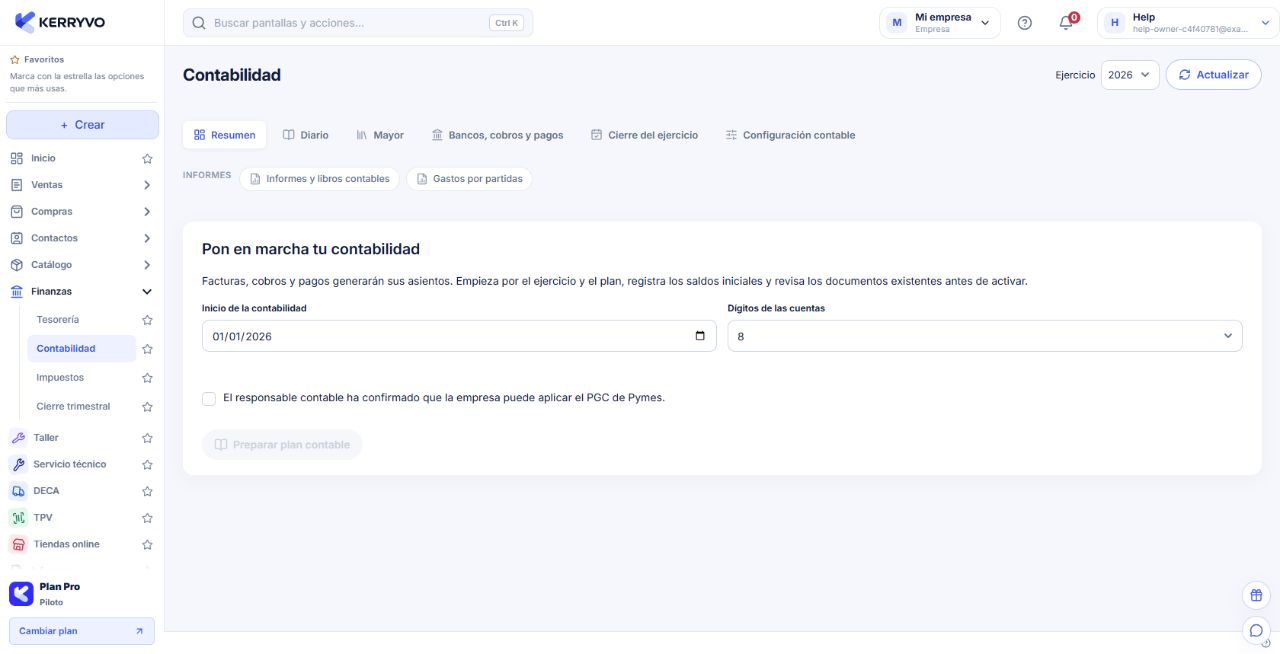This screenshot has width=1280, height=654.
Task: Click the TPV icon
Action: [18, 518]
